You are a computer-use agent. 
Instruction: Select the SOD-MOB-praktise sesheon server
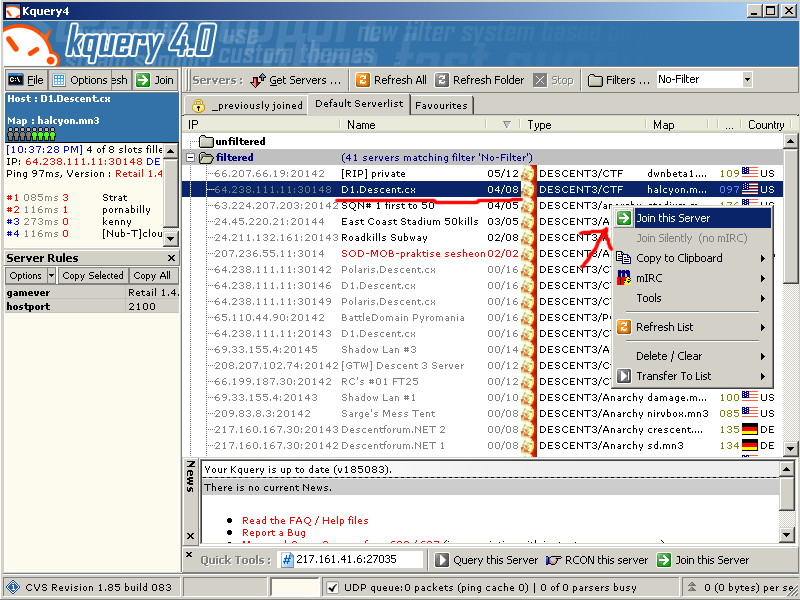click(414, 254)
